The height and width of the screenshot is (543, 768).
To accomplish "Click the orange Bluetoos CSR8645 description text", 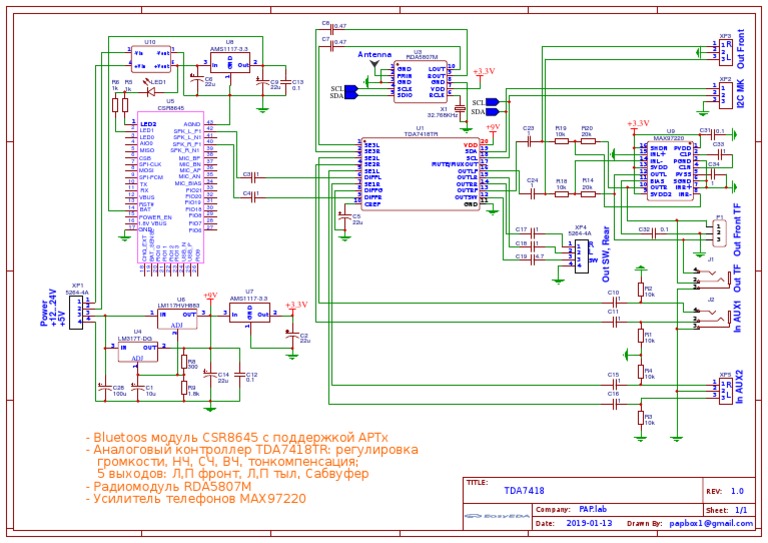I will 237,437.
